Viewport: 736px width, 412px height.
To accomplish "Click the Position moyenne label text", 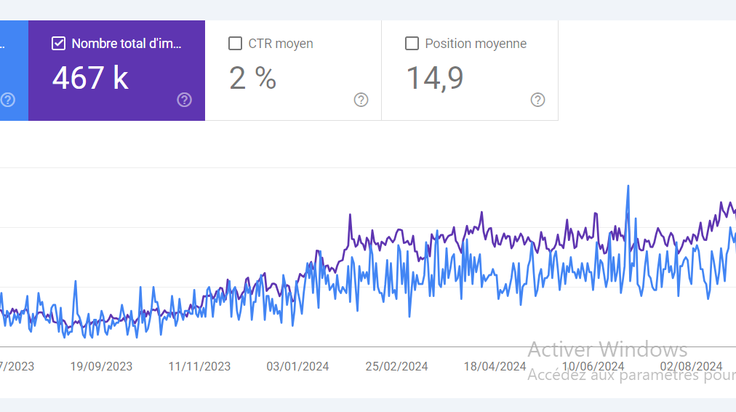I will [x=475, y=44].
